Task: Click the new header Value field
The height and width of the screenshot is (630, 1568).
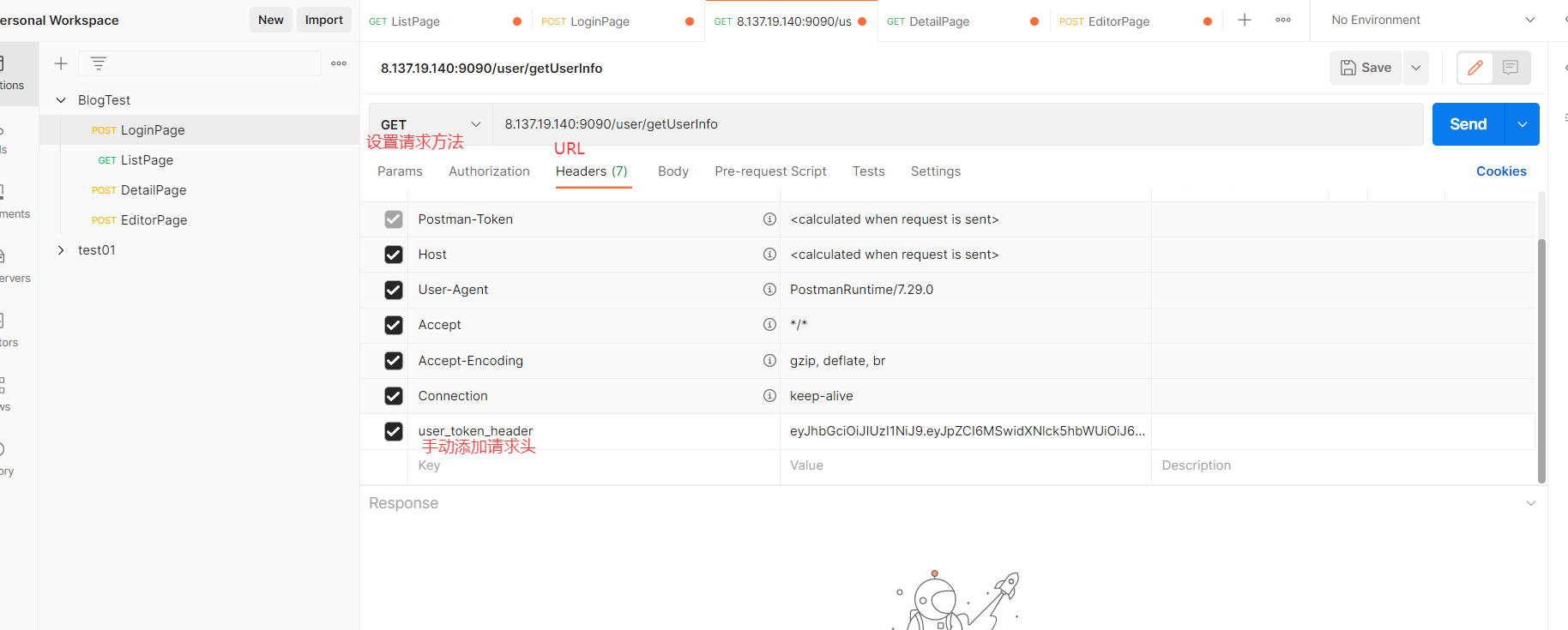Action: 966,465
